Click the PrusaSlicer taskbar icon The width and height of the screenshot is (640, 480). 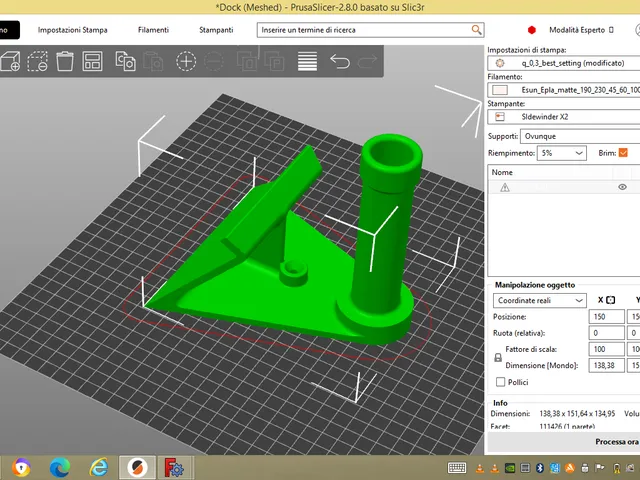[137, 468]
